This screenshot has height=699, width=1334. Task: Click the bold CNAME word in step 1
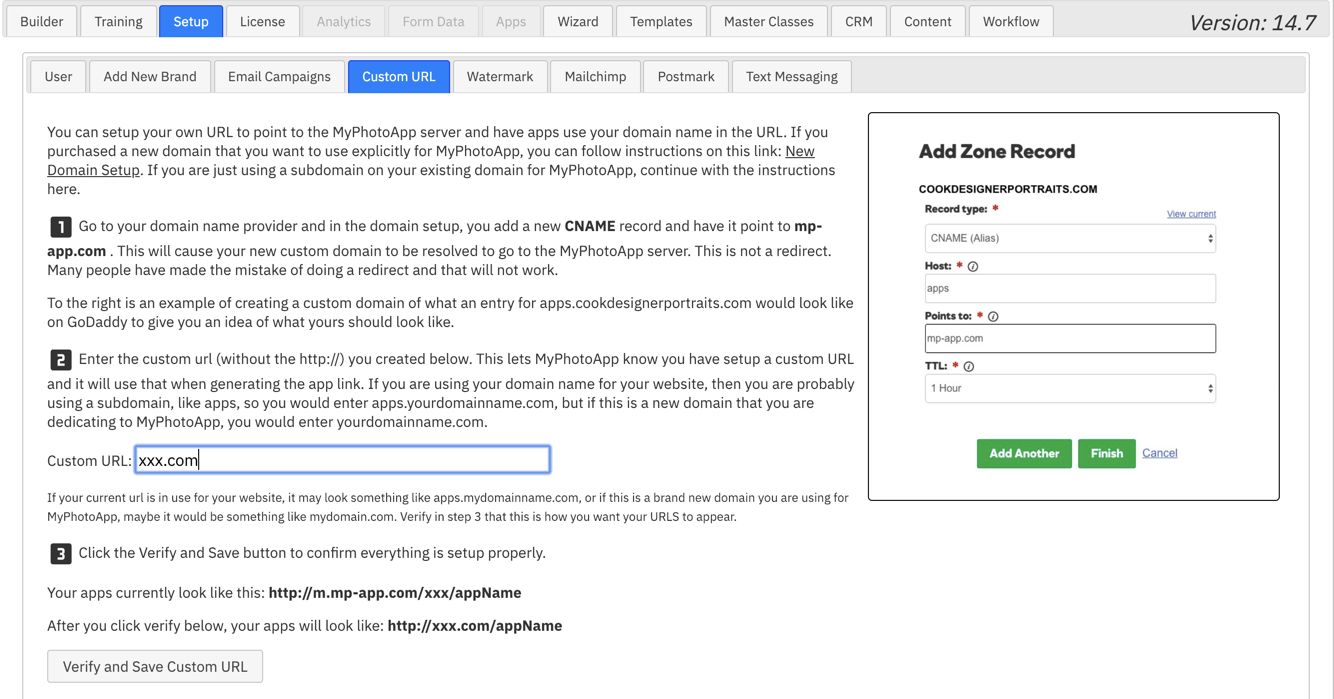point(590,226)
